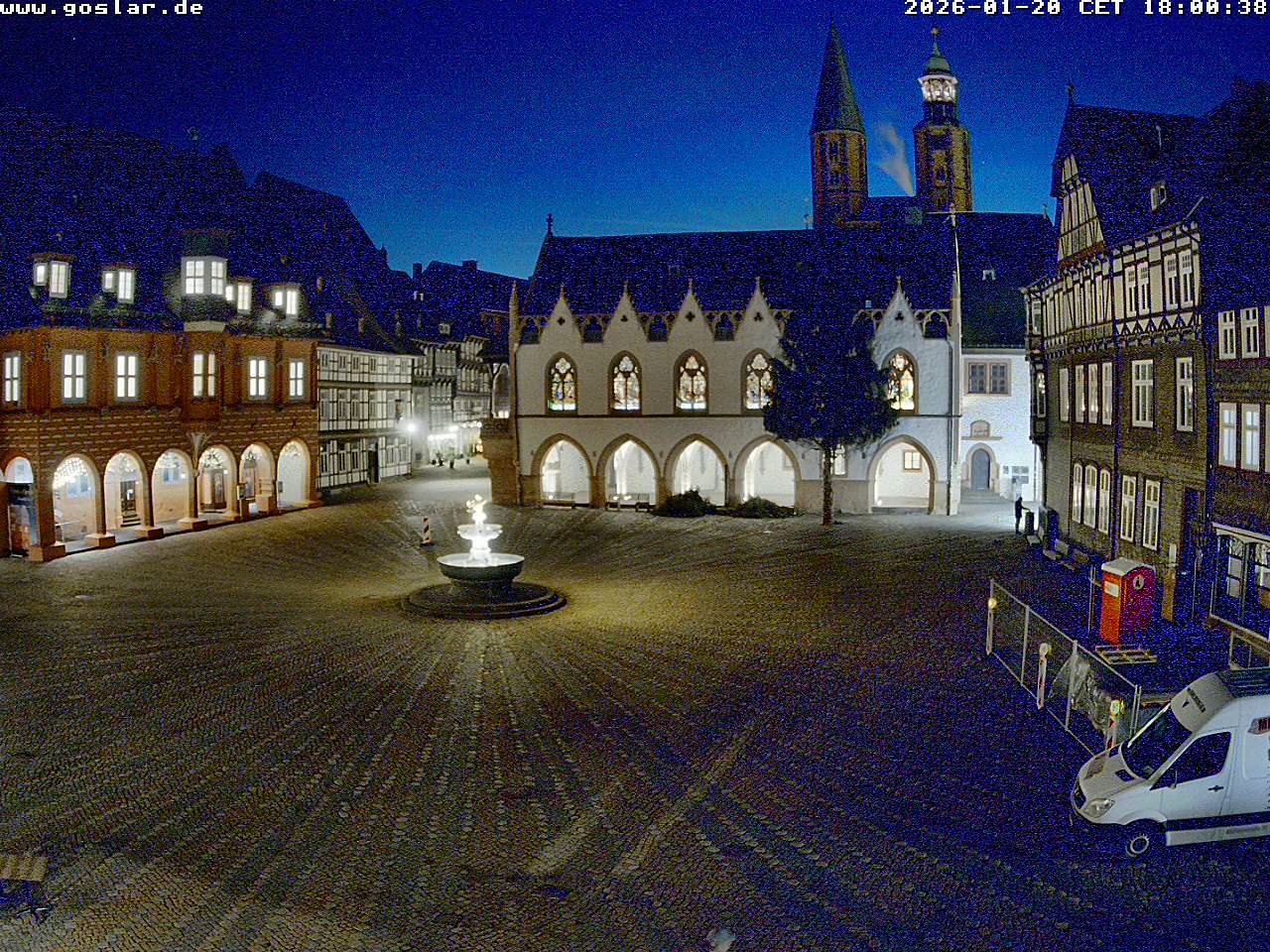Click the illuminated fountain in the square

(x=481, y=565)
